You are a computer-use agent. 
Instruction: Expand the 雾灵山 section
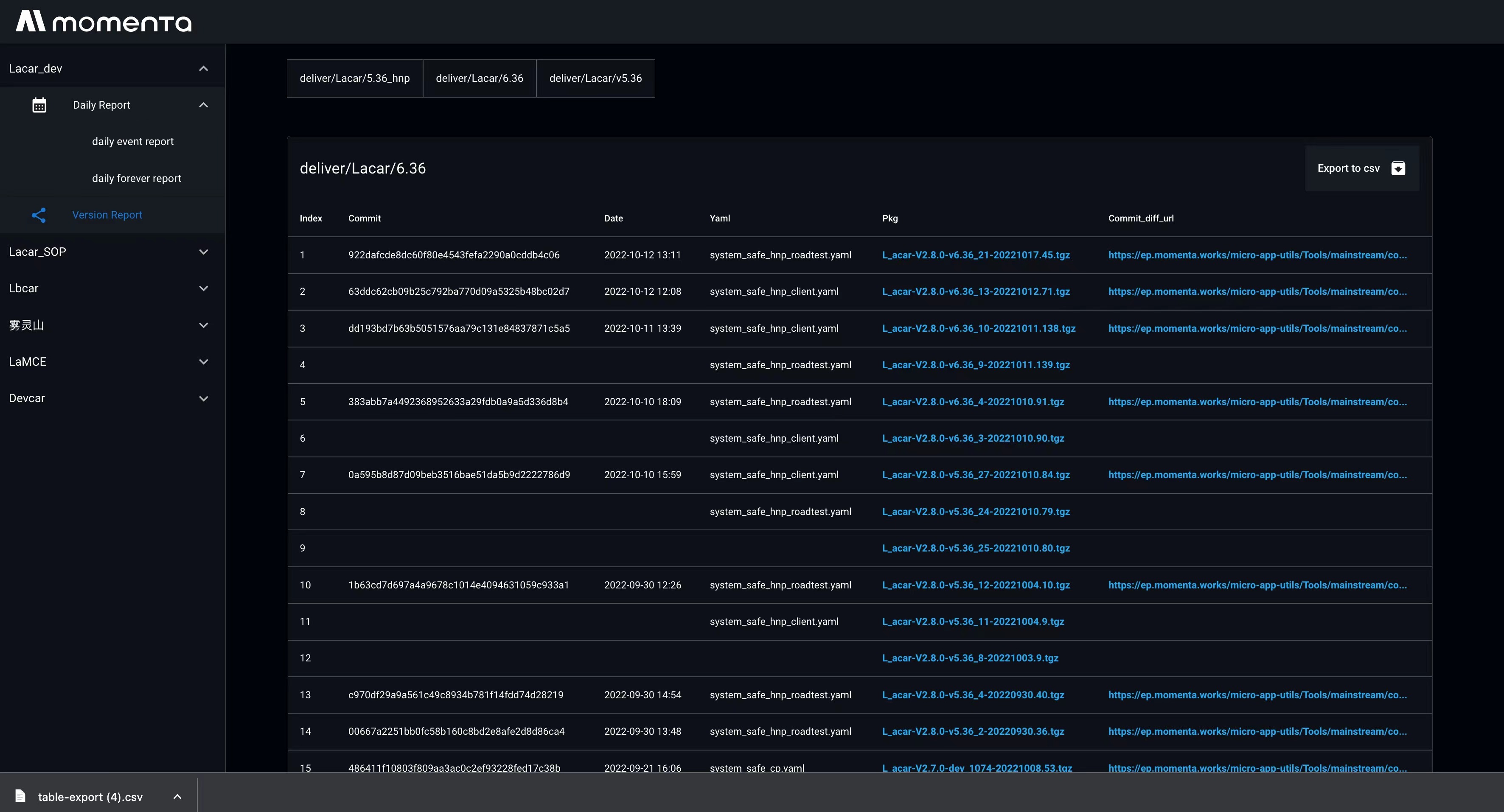[x=112, y=325]
